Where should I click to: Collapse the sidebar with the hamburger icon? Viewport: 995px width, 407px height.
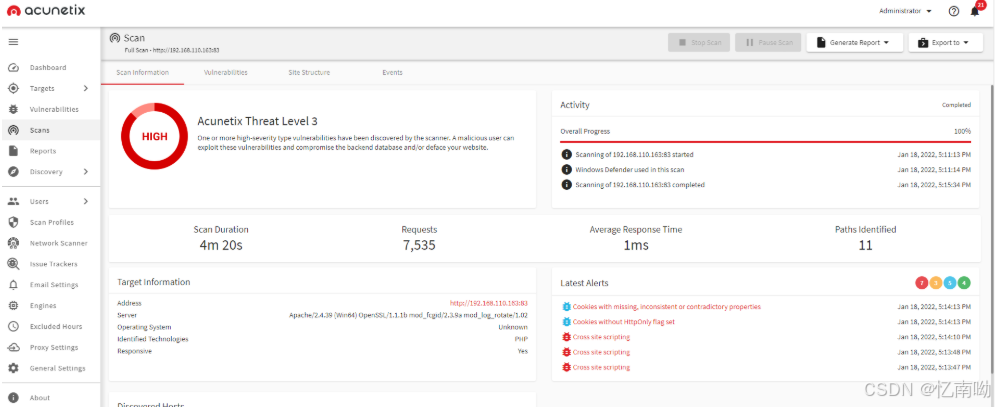[13, 42]
